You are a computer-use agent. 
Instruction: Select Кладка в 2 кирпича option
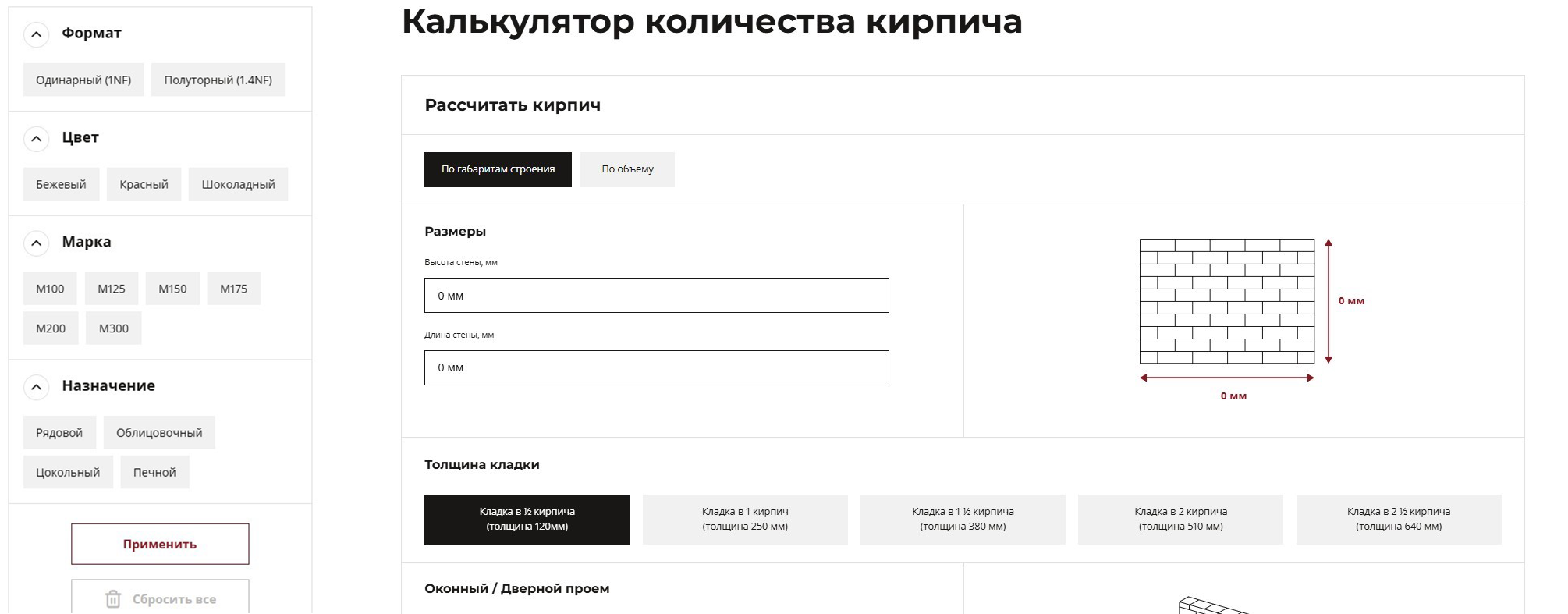[1180, 520]
